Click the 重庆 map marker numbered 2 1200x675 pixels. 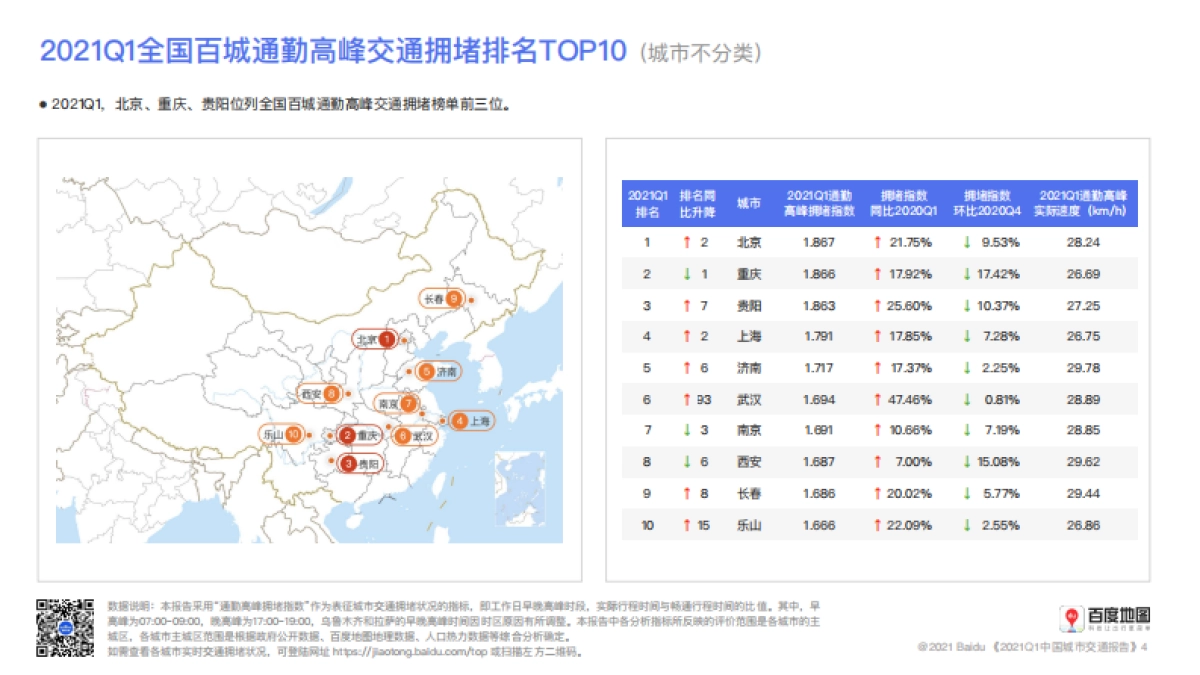click(348, 435)
